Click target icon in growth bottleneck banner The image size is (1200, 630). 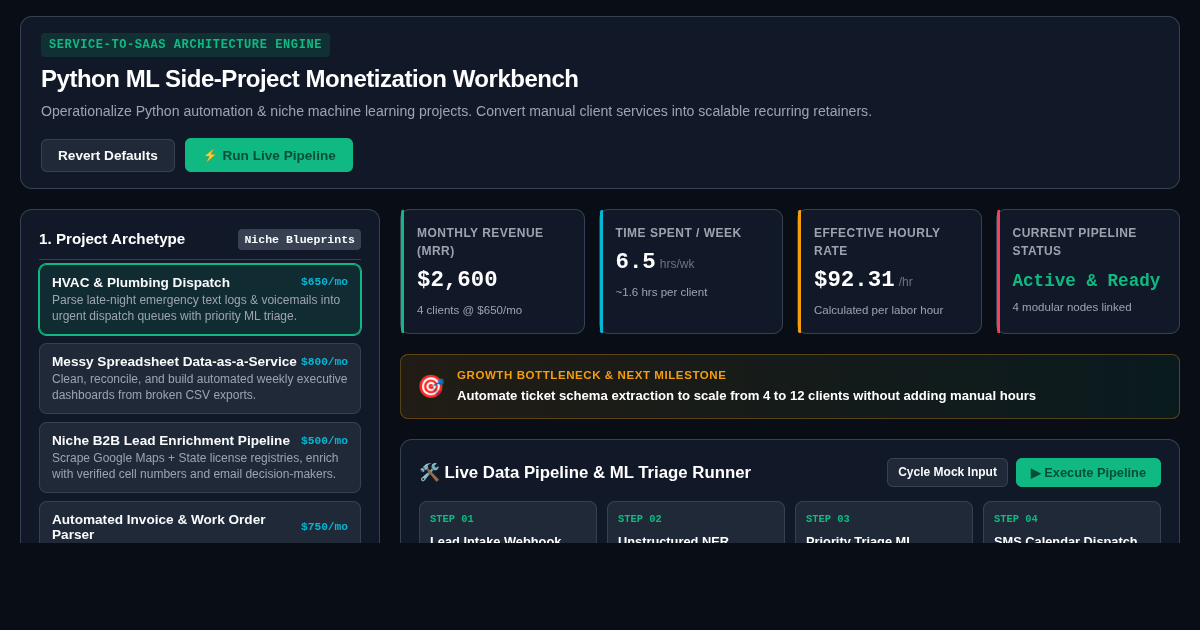coord(430,386)
